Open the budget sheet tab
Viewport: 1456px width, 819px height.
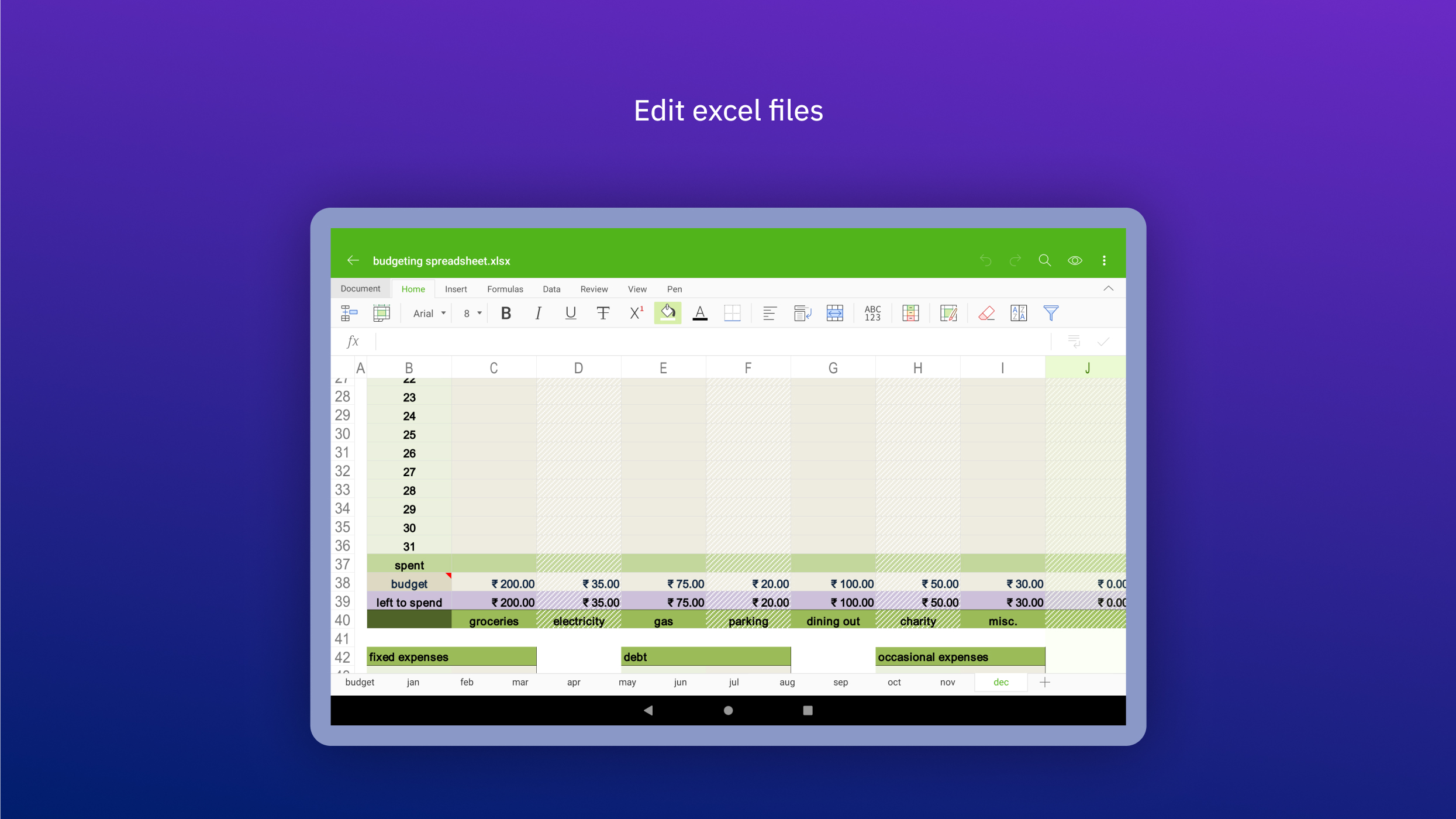pos(360,682)
